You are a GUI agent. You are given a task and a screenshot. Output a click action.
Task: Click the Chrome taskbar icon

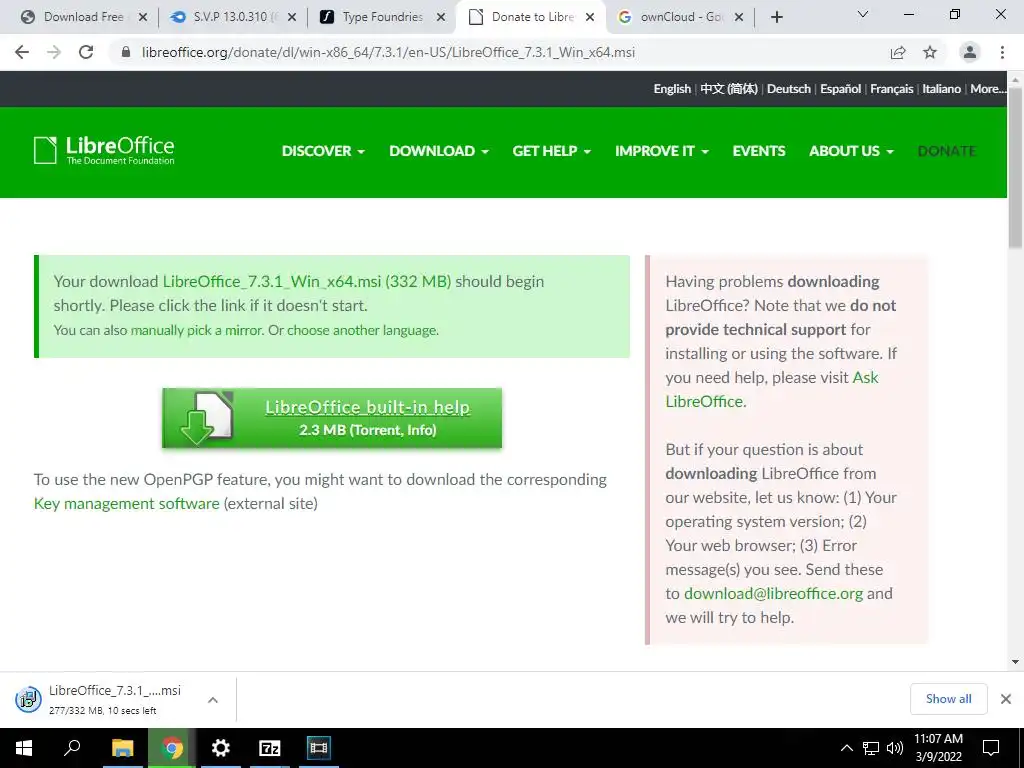172,748
